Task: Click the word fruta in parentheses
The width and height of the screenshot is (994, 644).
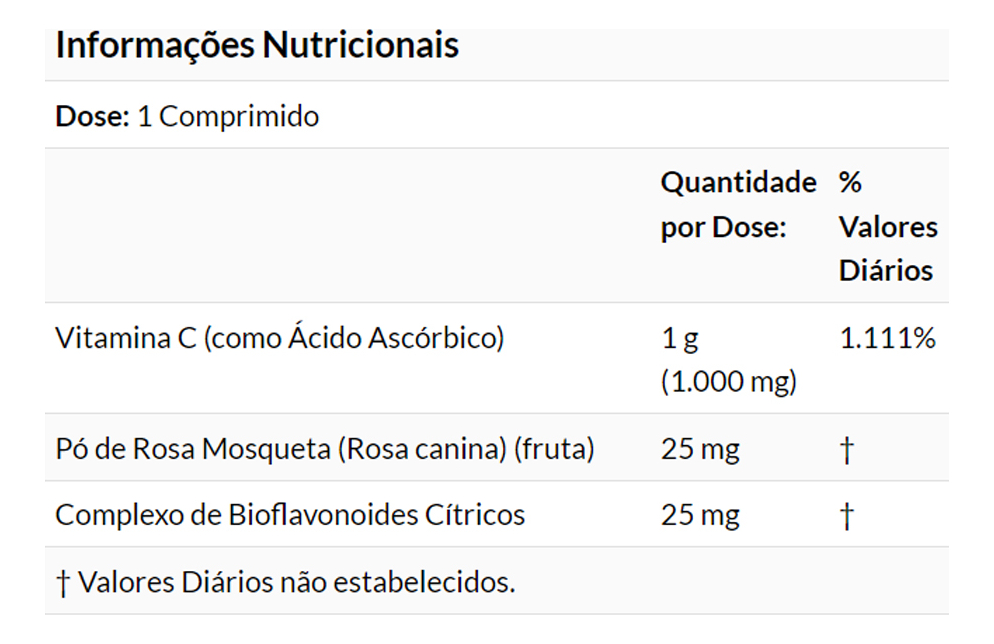Action: (x=553, y=450)
